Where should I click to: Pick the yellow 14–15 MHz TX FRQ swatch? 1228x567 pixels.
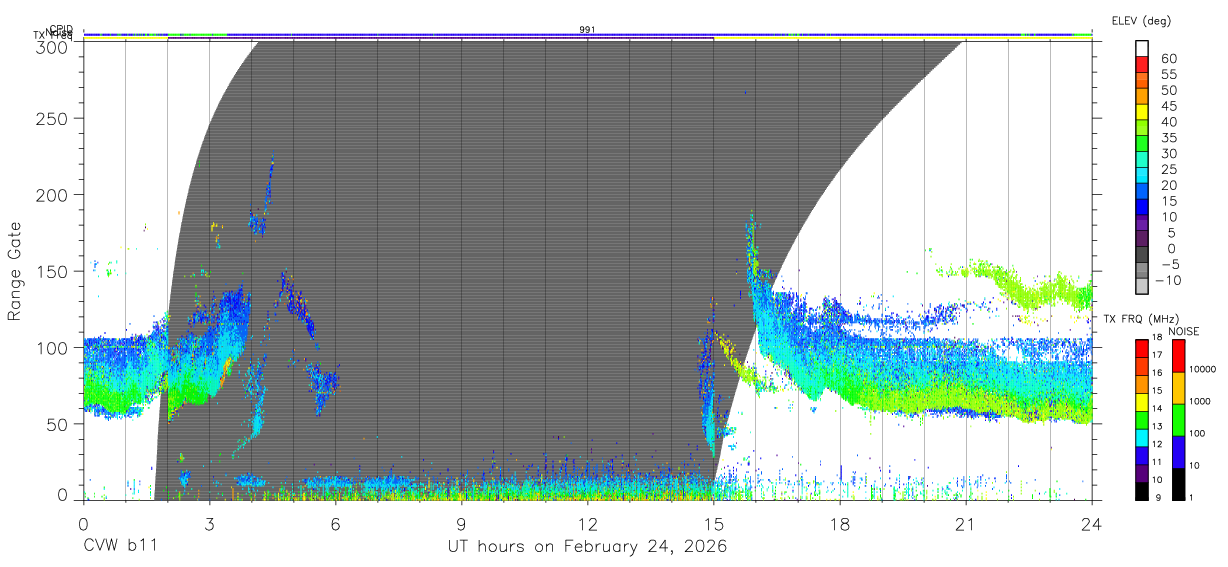coord(1142,402)
